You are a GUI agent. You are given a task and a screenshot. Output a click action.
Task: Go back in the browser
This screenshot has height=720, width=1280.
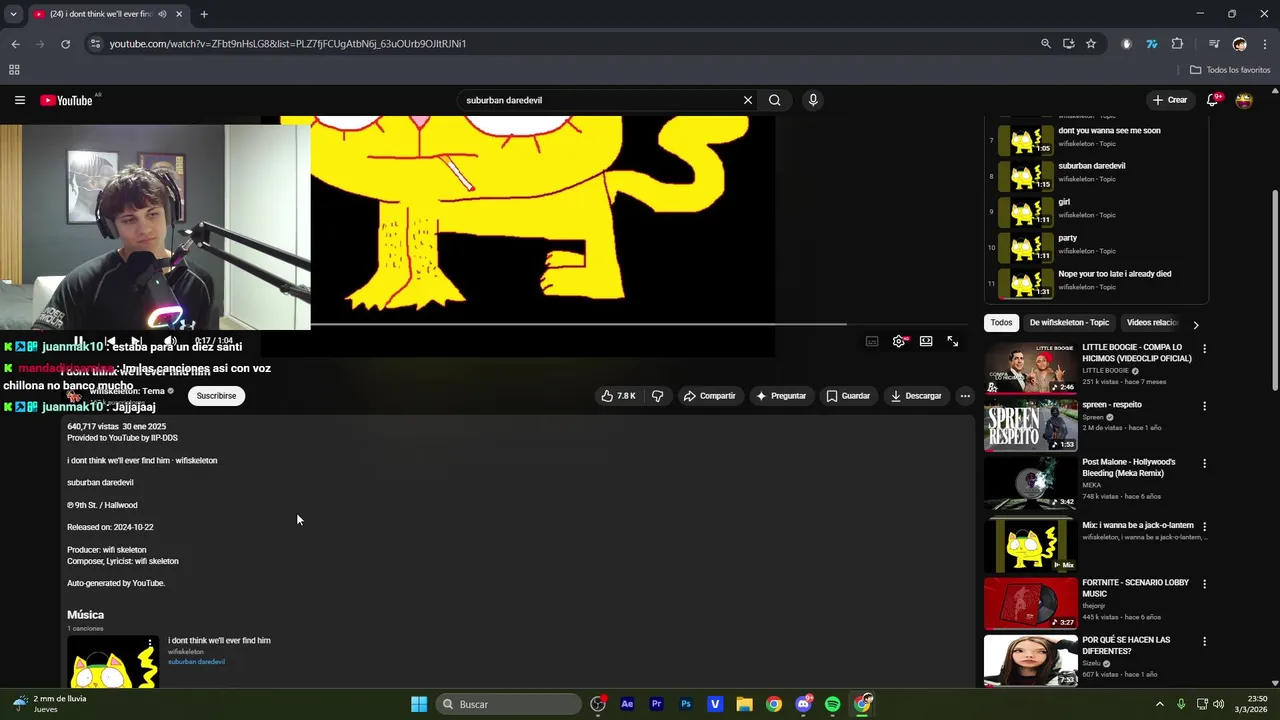click(15, 44)
